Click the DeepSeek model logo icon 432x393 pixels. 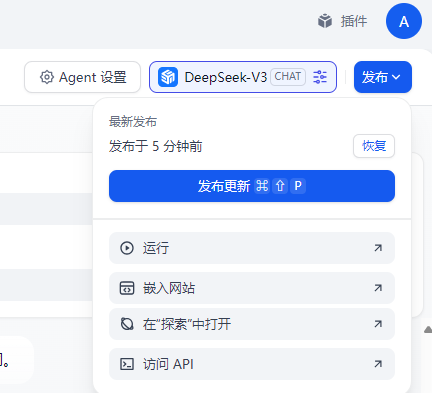pos(167,77)
